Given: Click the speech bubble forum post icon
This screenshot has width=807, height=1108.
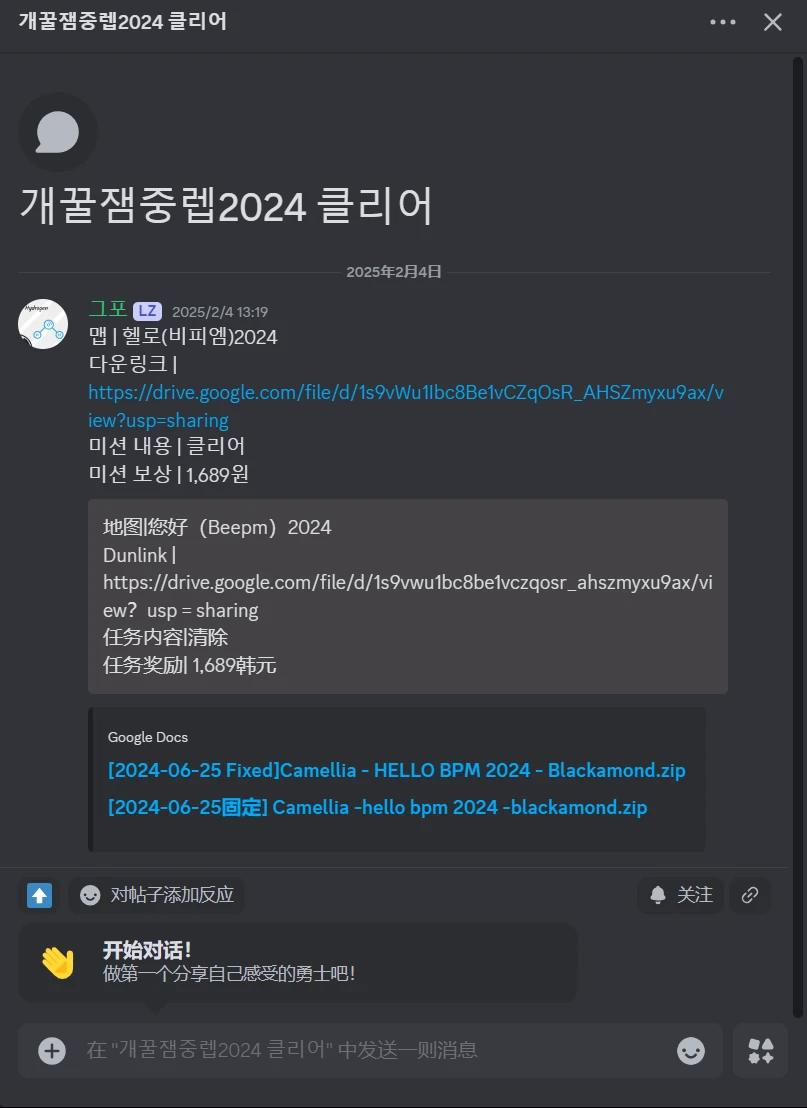Looking at the screenshot, I should coord(57,132).
